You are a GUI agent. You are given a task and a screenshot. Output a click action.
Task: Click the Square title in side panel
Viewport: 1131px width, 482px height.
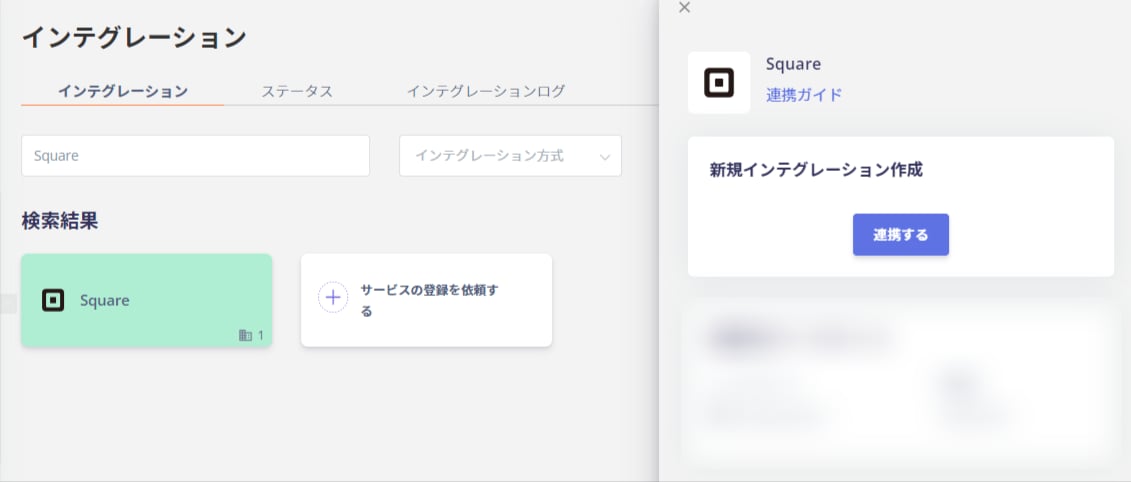point(793,64)
